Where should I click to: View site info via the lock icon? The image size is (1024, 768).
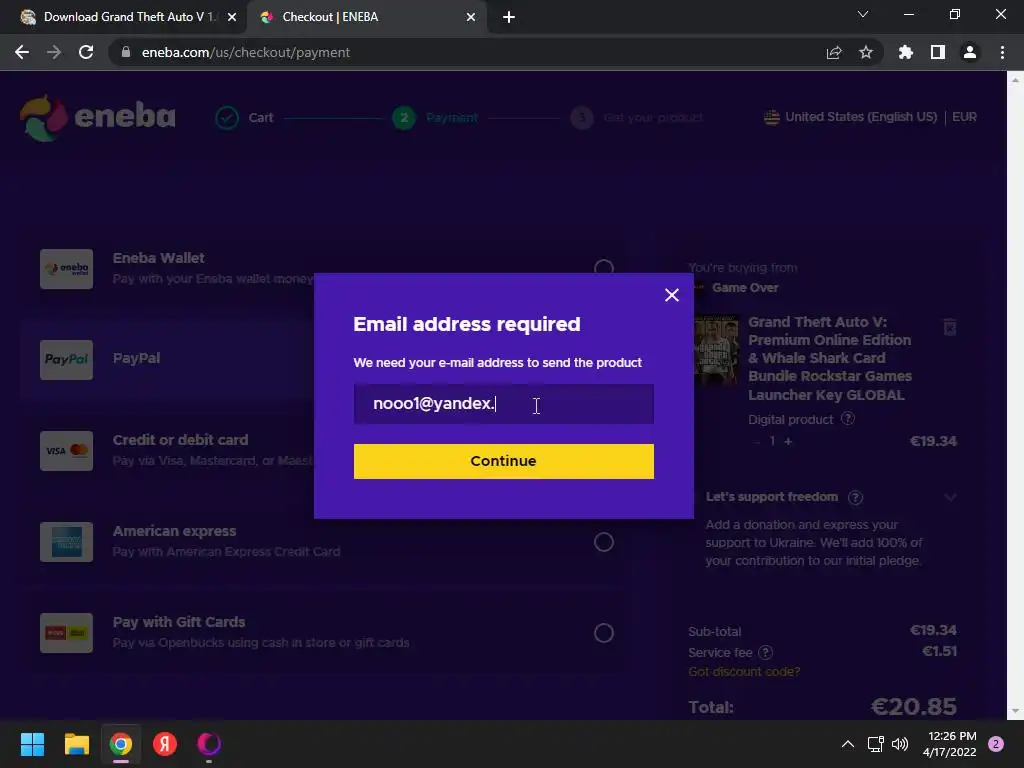(126, 52)
